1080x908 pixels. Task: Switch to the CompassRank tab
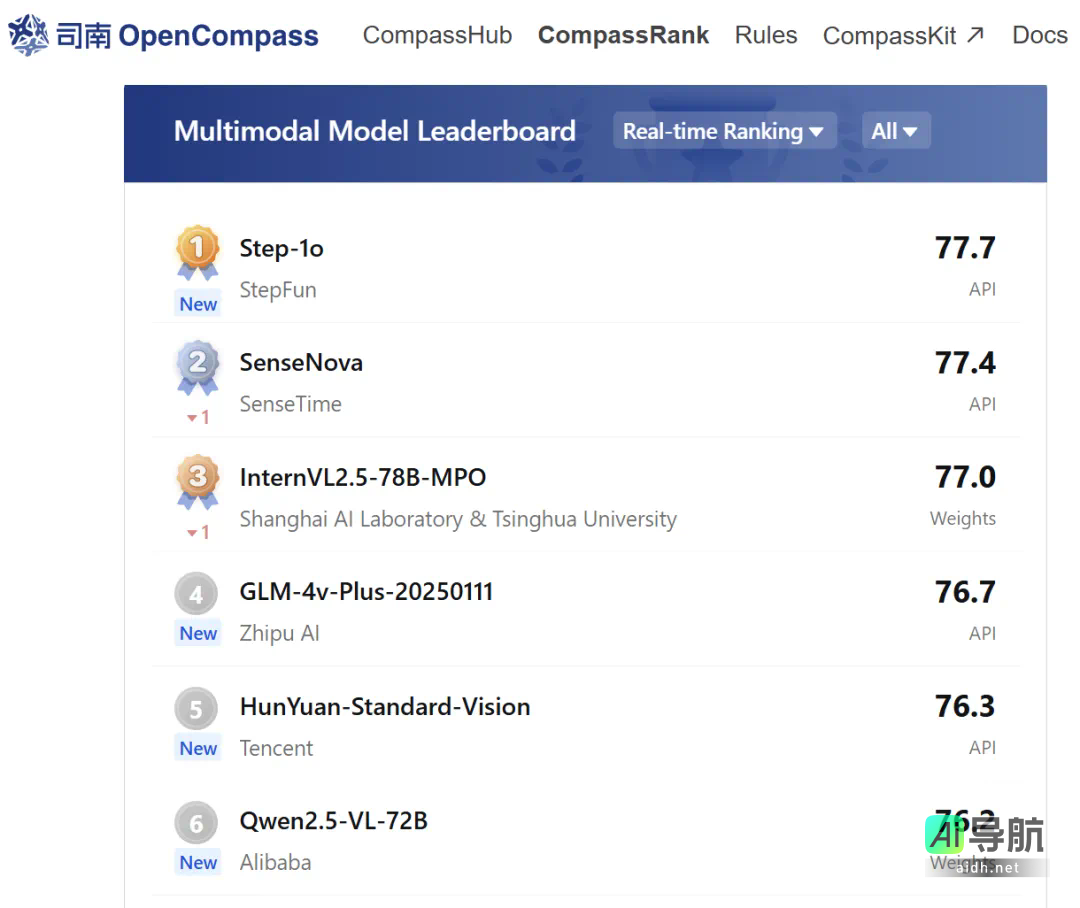click(x=623, y=35)
